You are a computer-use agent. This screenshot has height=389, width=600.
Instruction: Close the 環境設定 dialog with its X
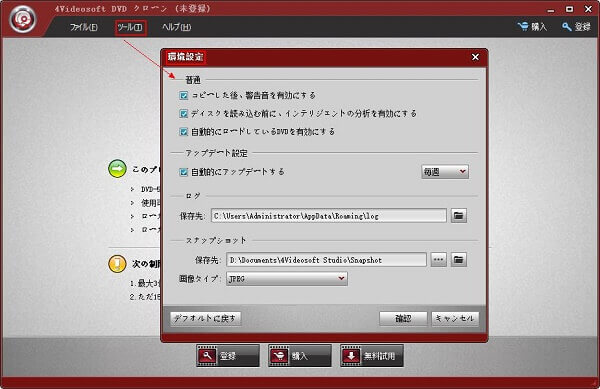(475, 57)
